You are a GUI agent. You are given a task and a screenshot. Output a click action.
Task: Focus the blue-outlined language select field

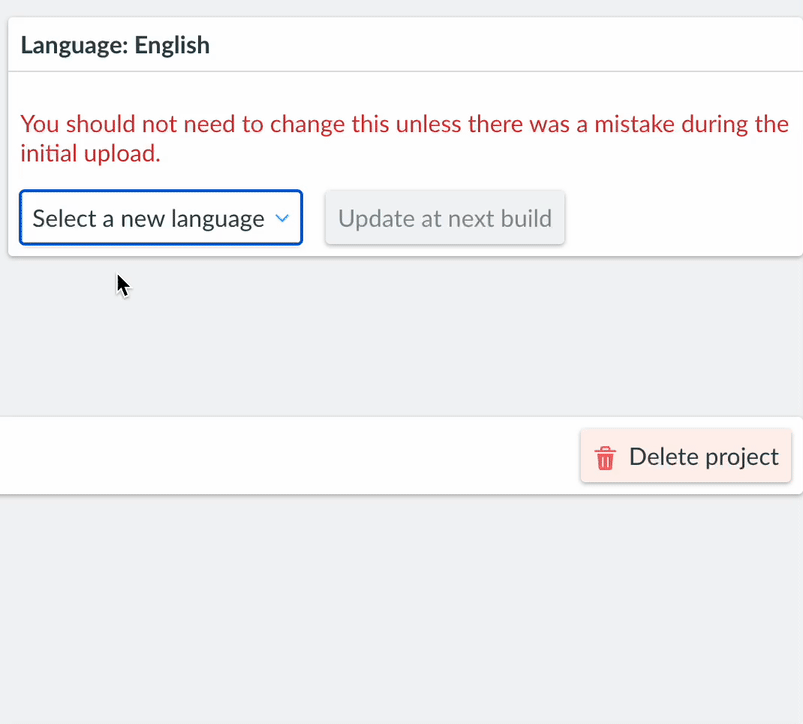point(161,218)
